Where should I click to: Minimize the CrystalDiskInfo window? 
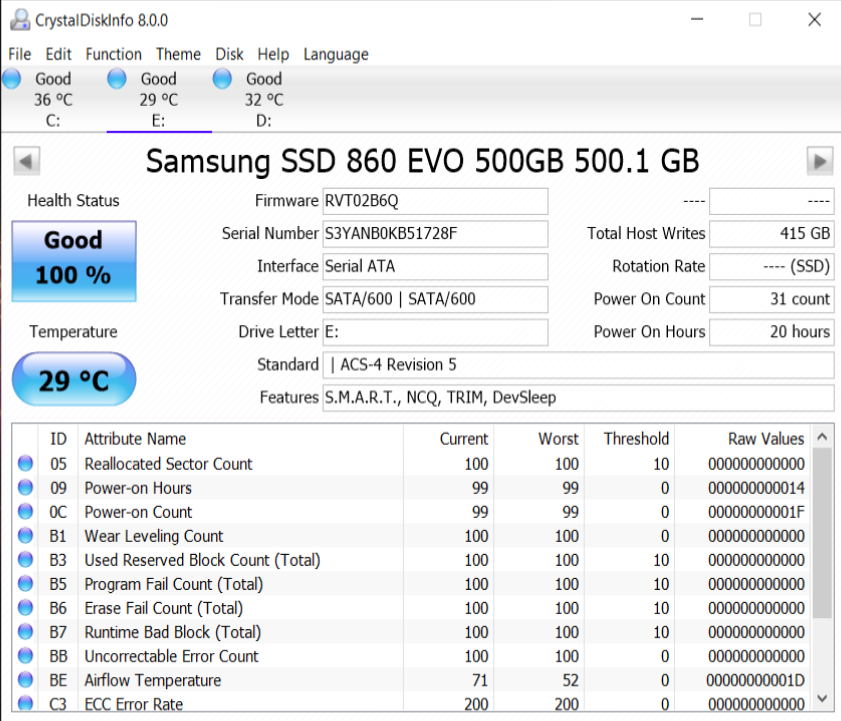pos(697,20)
